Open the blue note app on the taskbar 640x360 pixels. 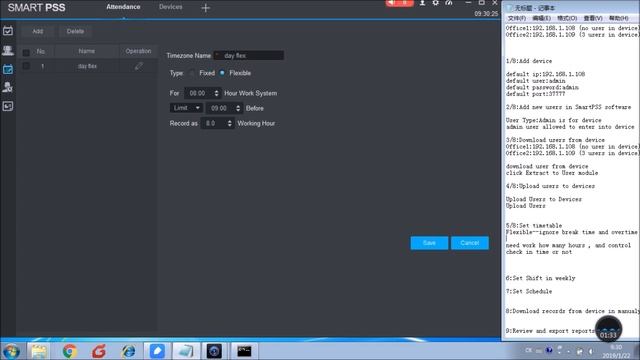coord(157,351)
